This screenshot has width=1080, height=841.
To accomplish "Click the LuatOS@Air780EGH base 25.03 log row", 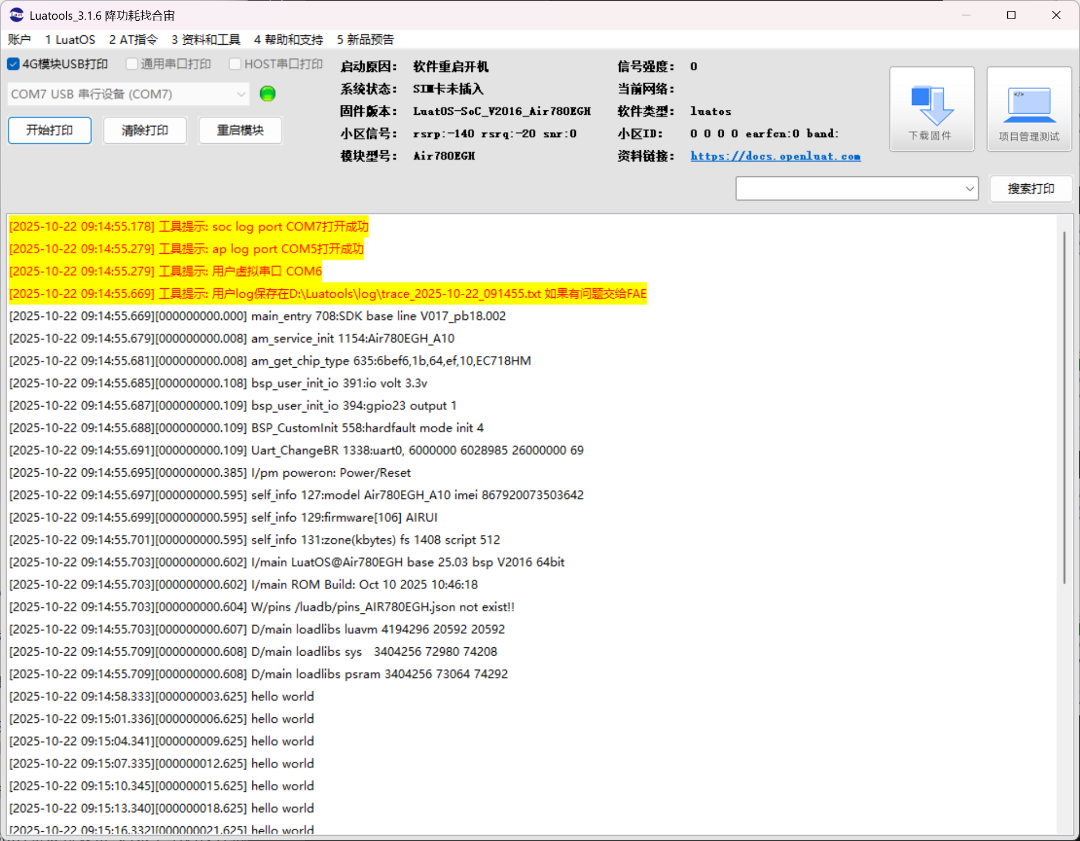I will pos(287,562).
